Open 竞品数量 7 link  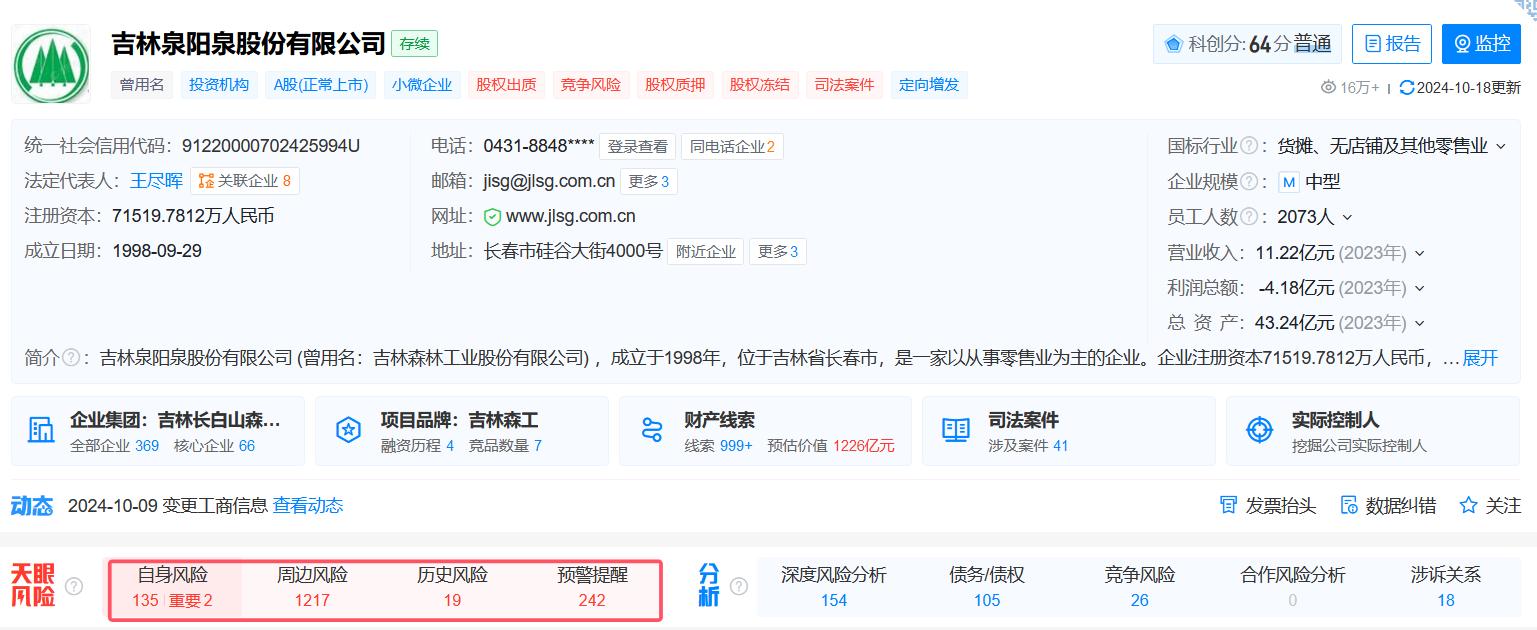(x=505, y=446)
